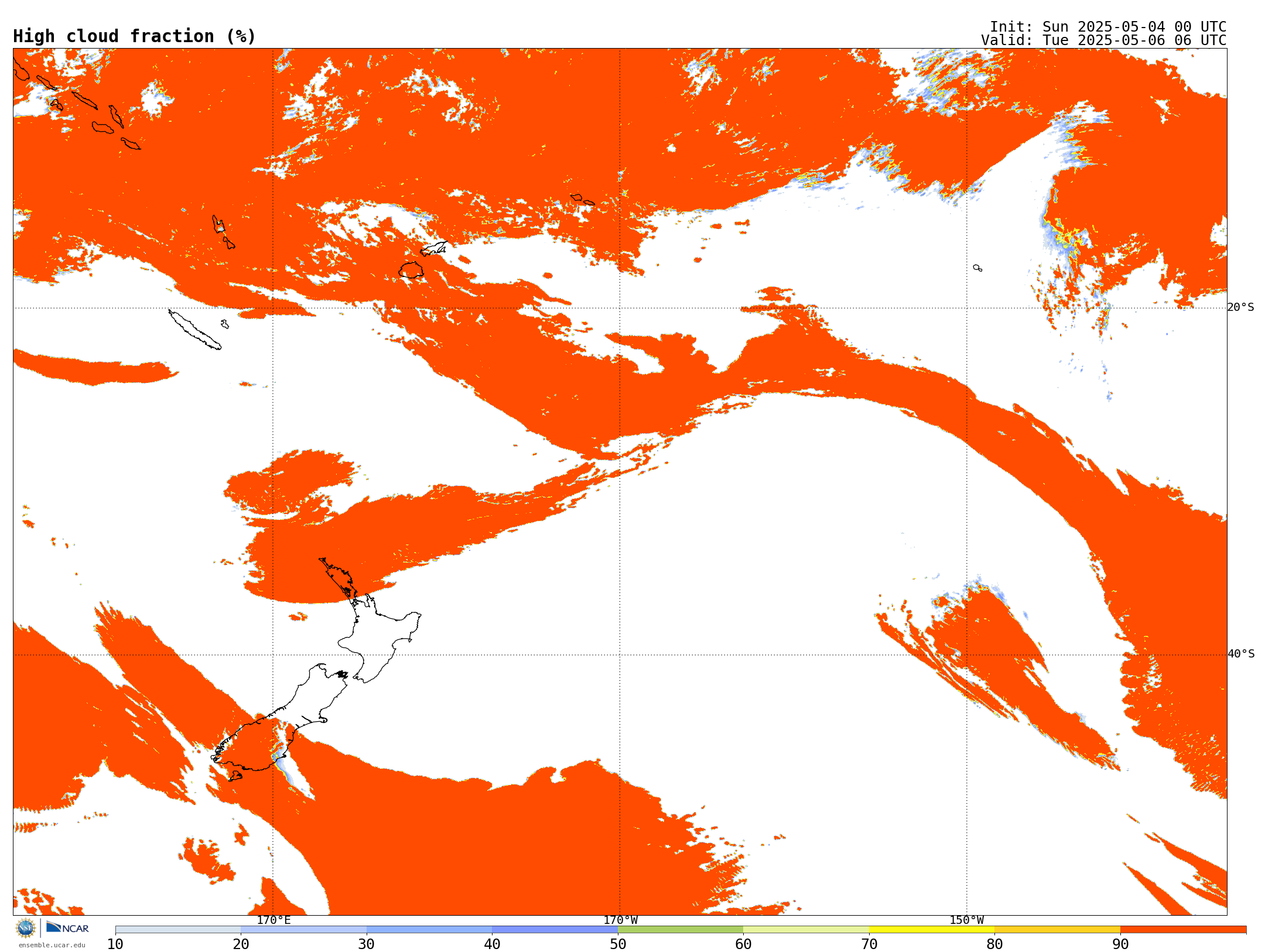Select the Init 'Sun 2025-05-04 00 UTC' line
Screen dimensions: 1265x952
tap(1107, 27)
